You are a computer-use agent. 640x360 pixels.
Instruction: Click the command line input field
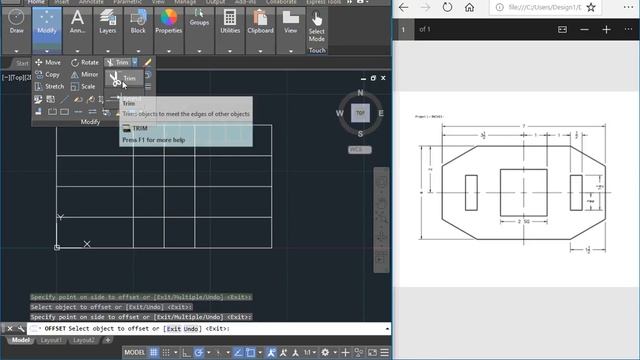(x=209, y=329)
